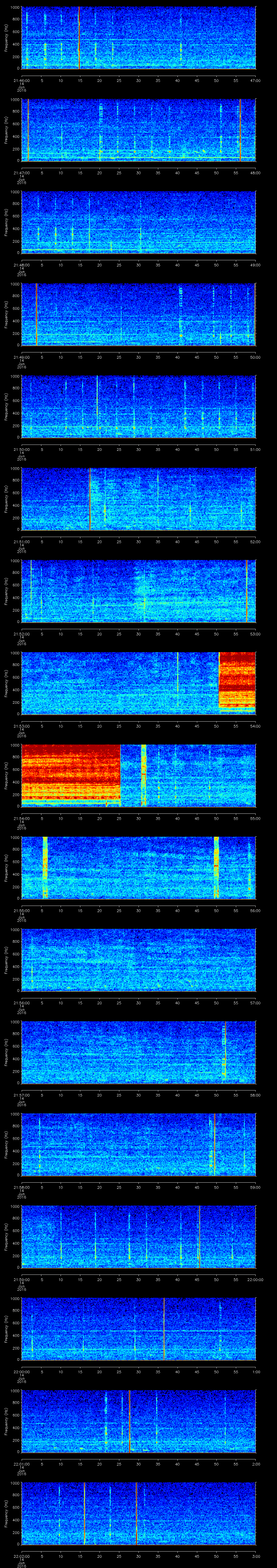The image size is (277, 1568).
Task: Select the '58:00' end time label
Action: [x=255, y=1095]
